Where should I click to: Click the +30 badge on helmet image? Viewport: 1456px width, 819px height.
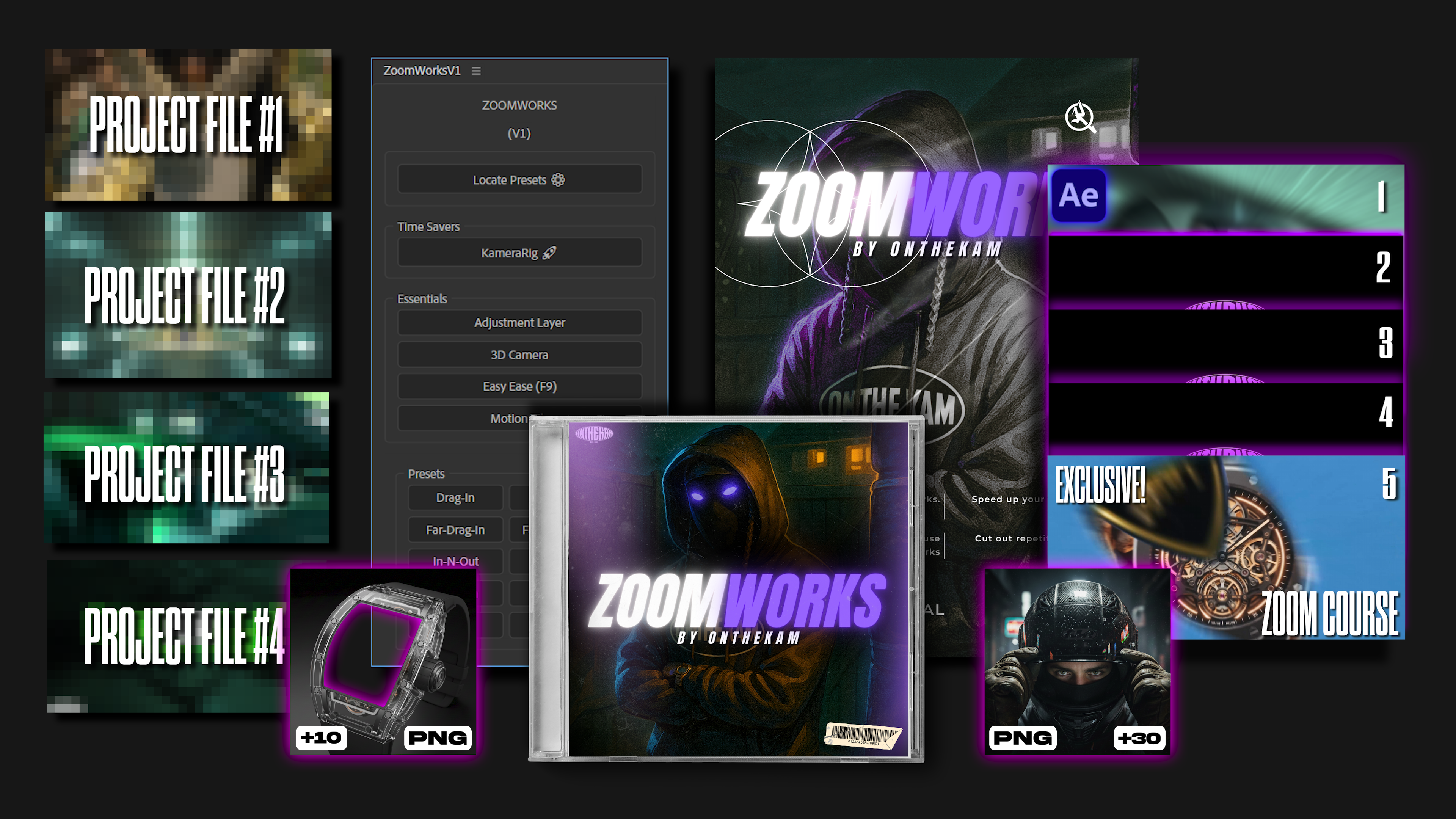pos(1139,737)
